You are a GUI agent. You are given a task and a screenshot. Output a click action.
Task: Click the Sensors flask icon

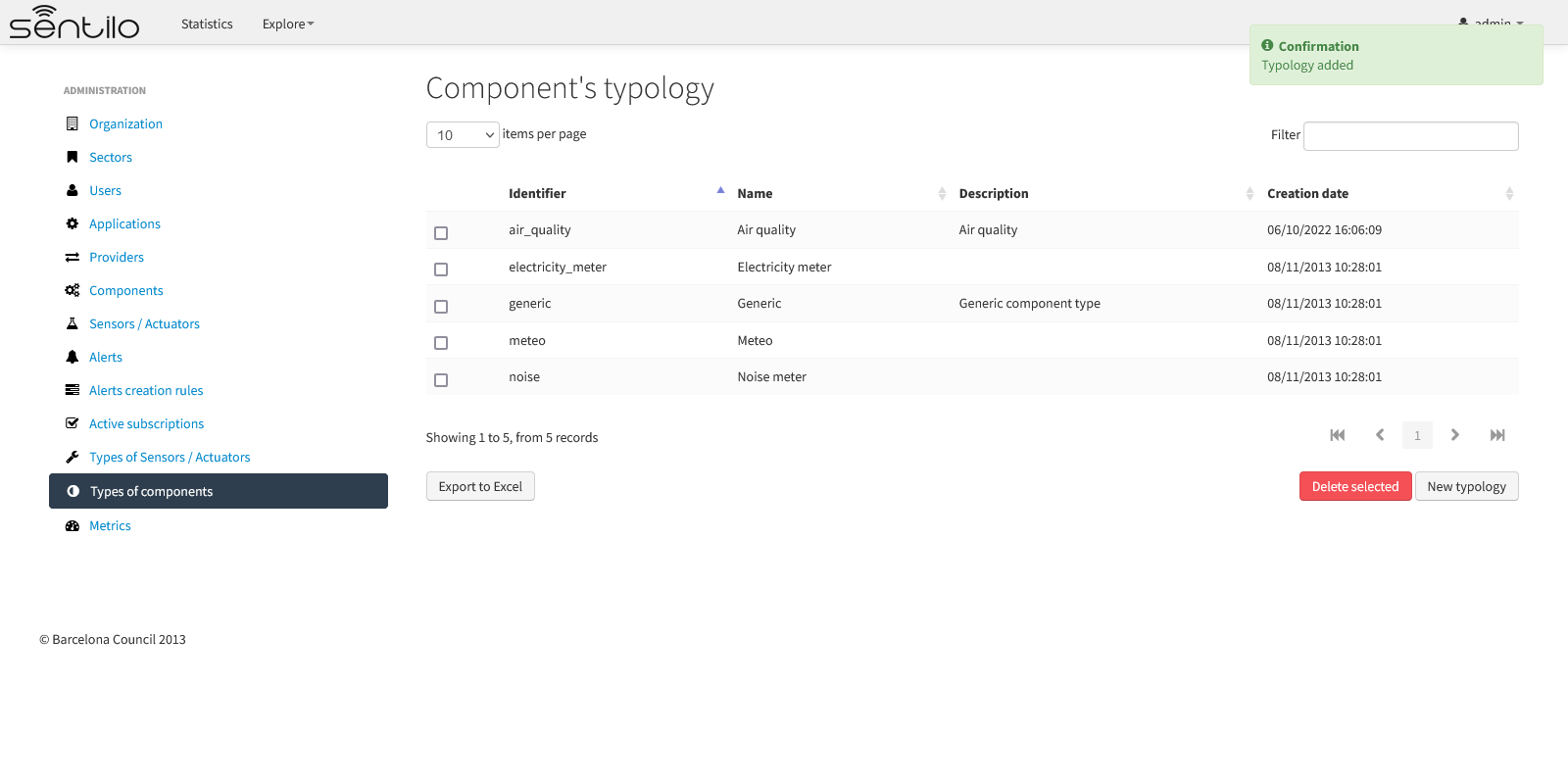(72, 323)
